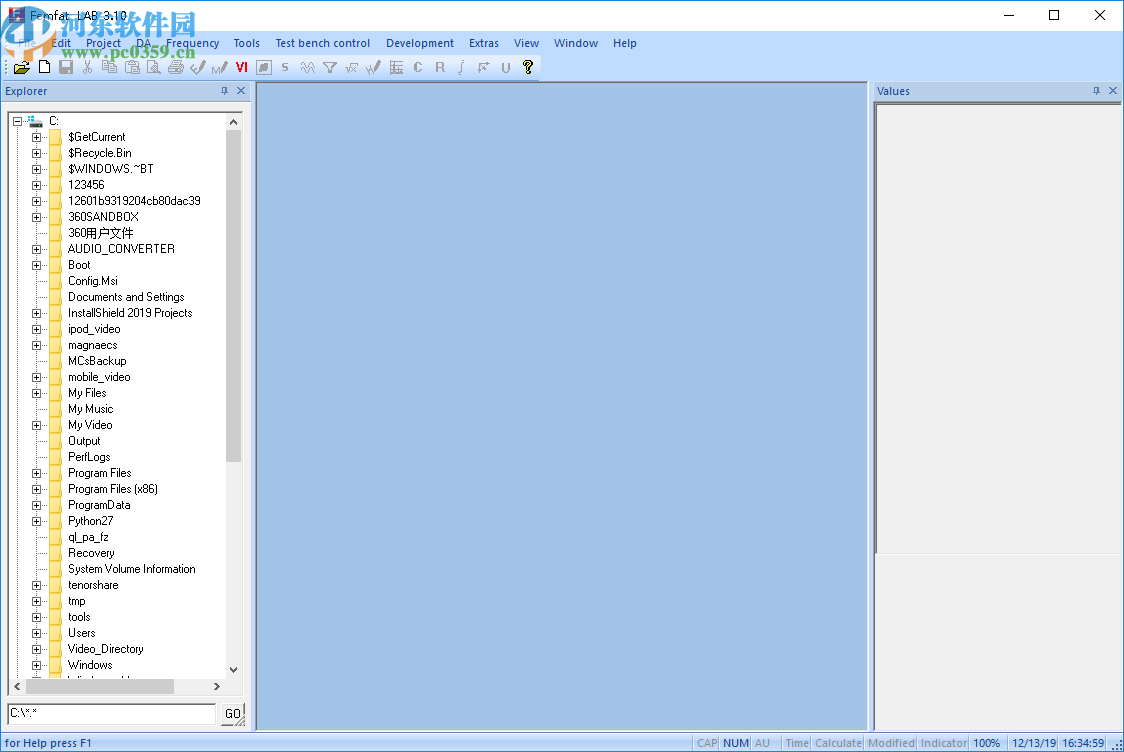The image size is (1124, 752).
Task: Click the horizontal scroll right arrow
Action: [x=216, y=686]
